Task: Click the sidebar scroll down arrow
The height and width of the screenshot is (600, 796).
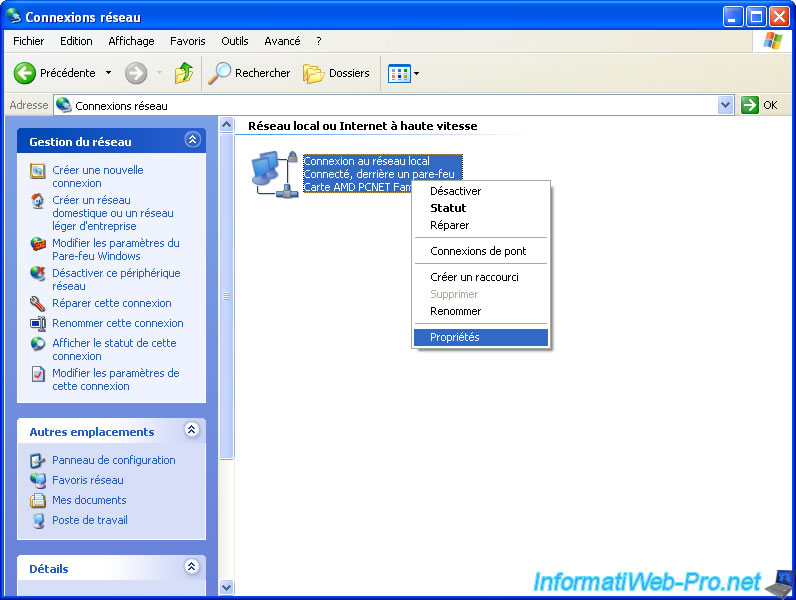Action: [226, 588]
